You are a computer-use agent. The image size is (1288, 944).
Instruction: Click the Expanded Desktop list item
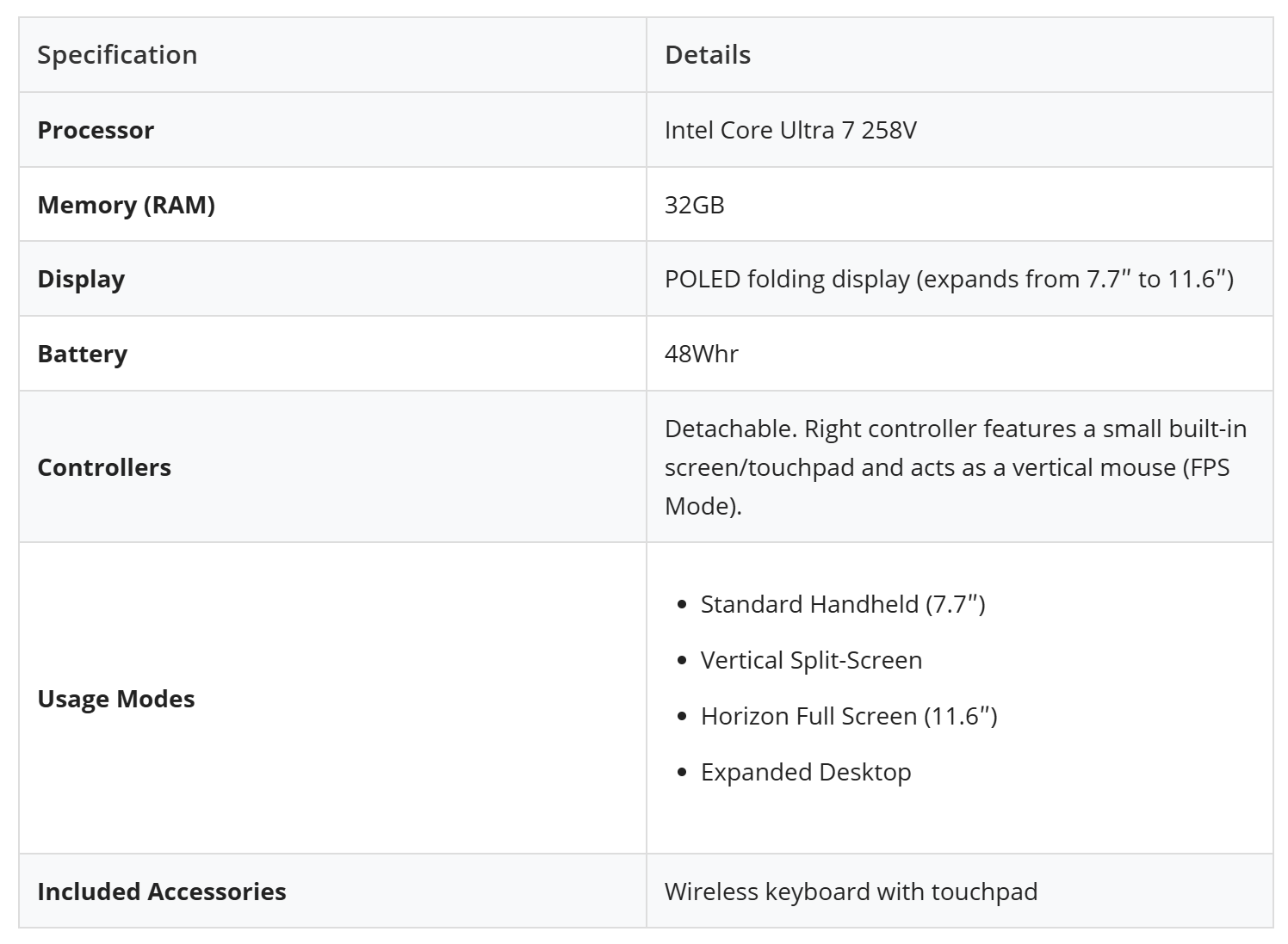(805, 772)
